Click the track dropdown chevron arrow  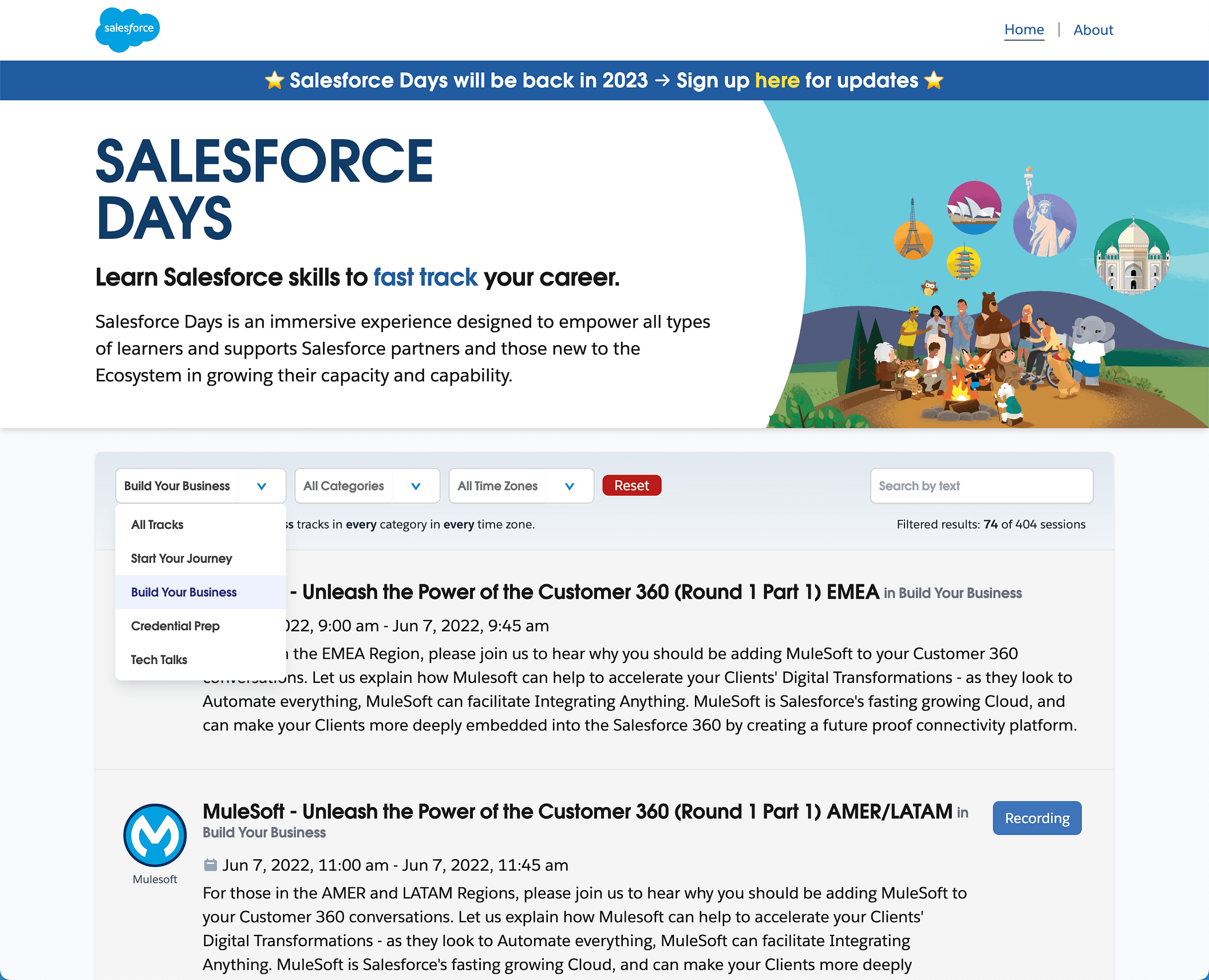click(262, 486)
